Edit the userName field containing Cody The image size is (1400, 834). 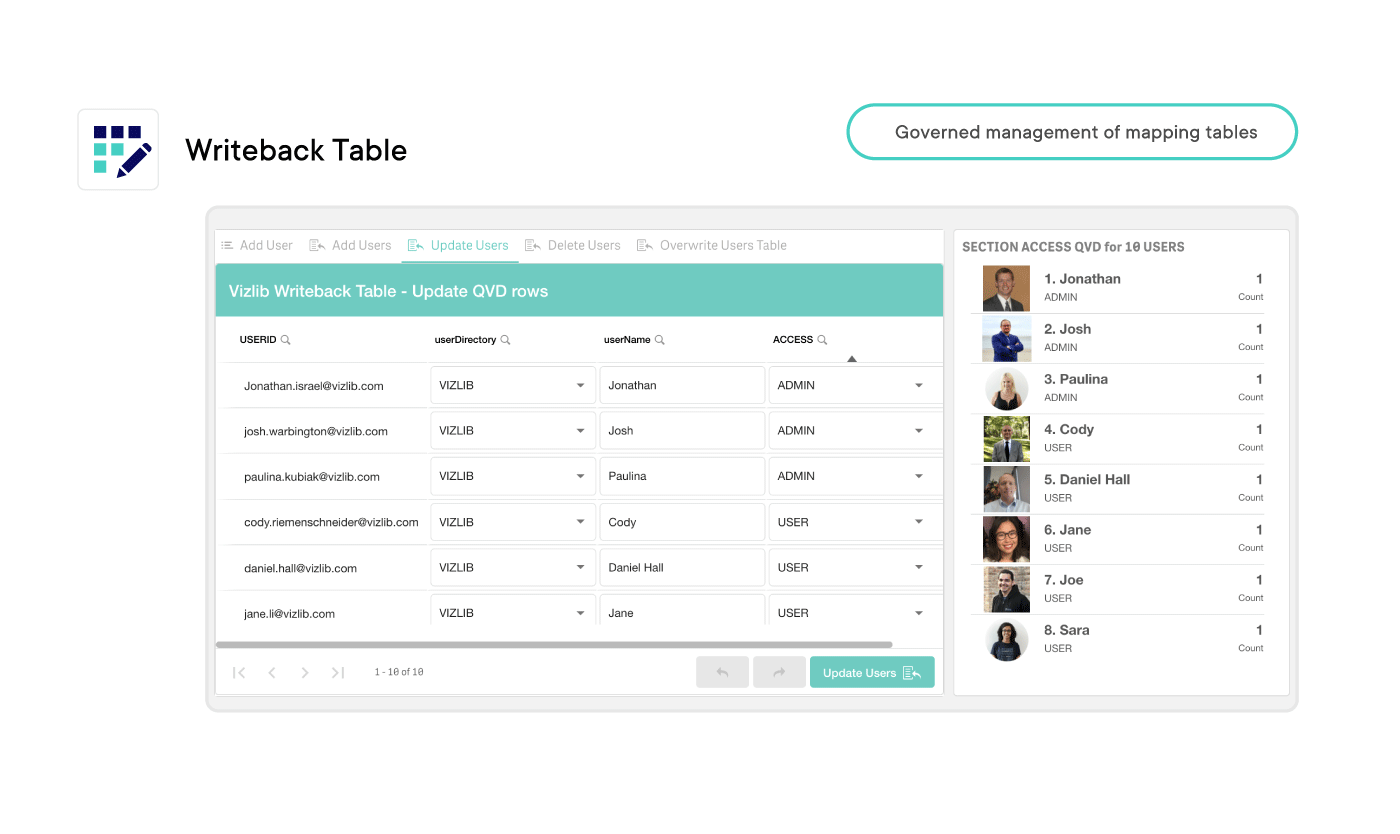[682, 522]
